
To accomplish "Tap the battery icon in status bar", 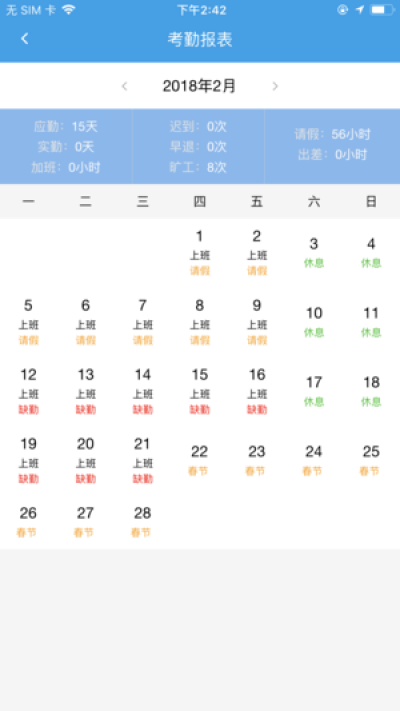I will point(382,10).
